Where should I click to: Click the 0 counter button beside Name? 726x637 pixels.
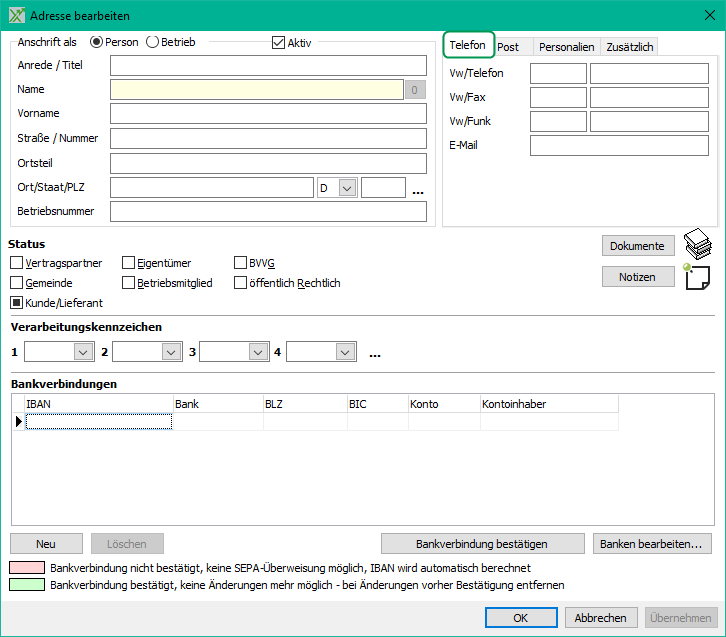point(416,90)
